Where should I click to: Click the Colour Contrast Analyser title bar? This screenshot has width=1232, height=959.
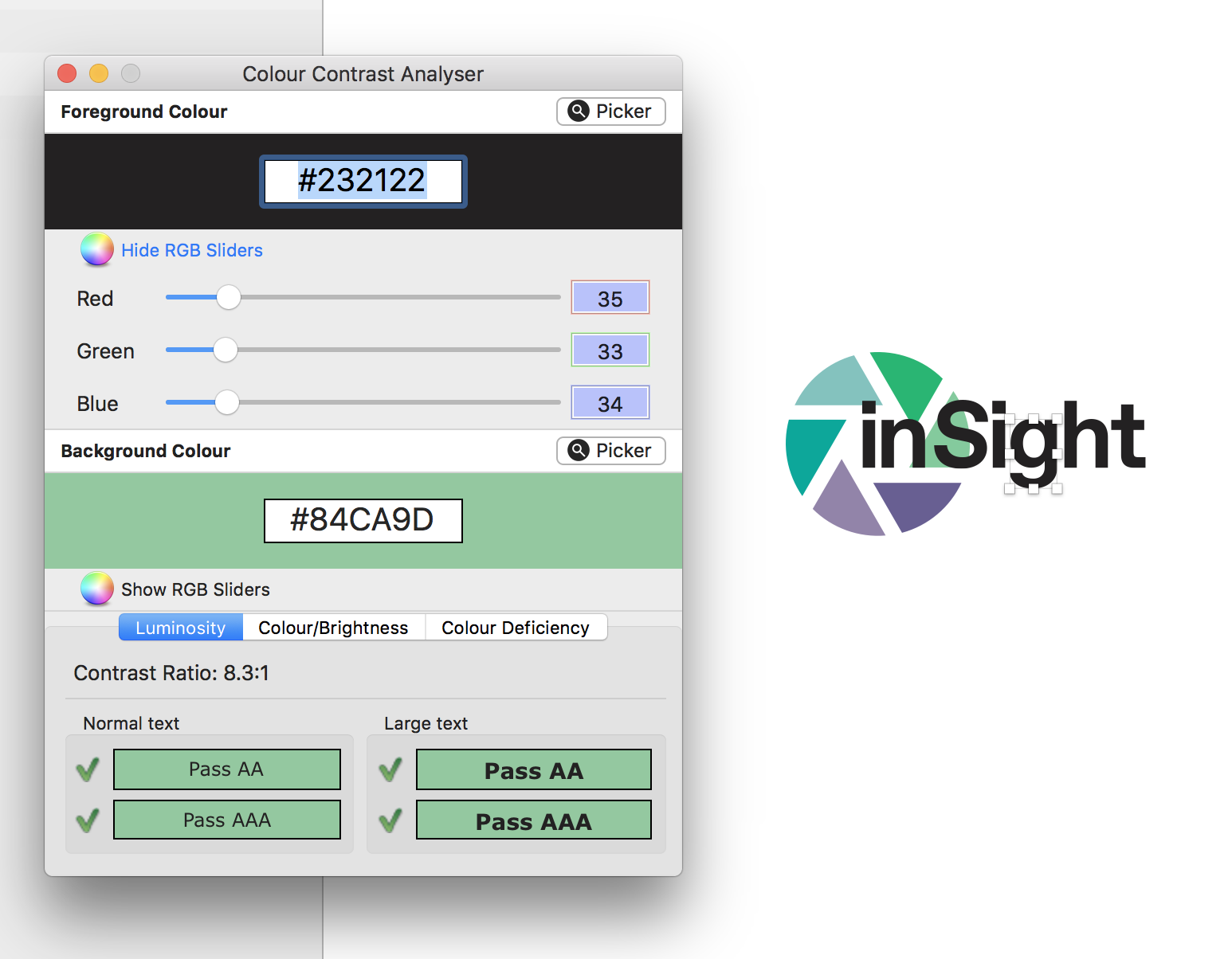pyautogui.click(x=363, y=73)
